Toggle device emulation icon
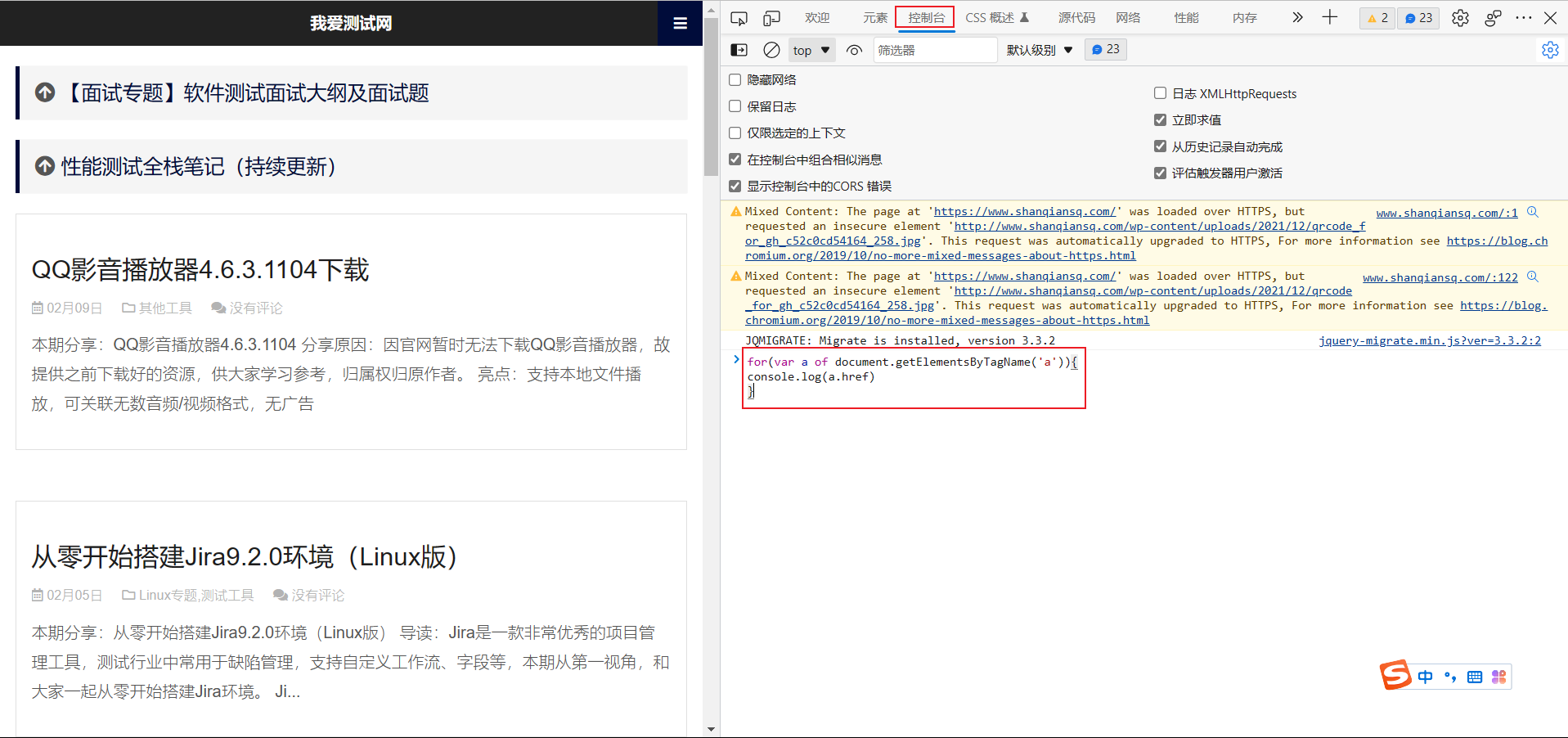Image resolution: width=1568 pixels, height=738 pixels. 771,18
